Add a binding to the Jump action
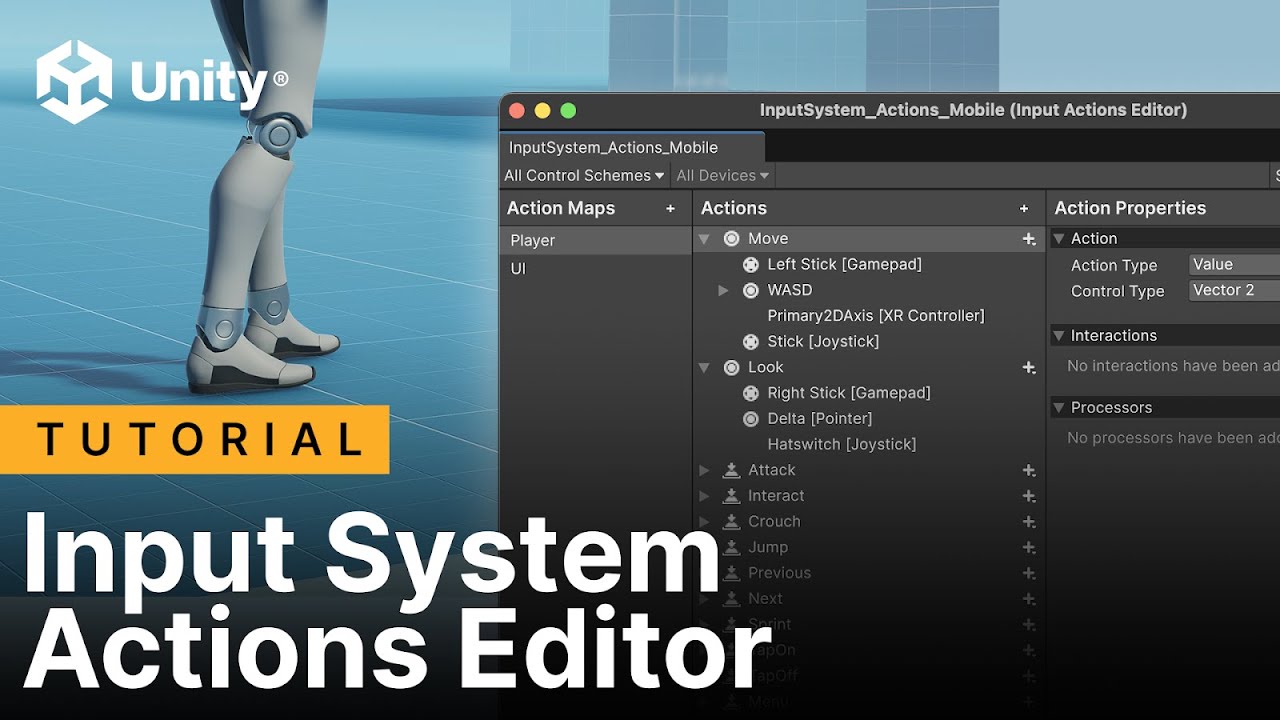This screenshot has height=720, width=1280. point(1028,547)
